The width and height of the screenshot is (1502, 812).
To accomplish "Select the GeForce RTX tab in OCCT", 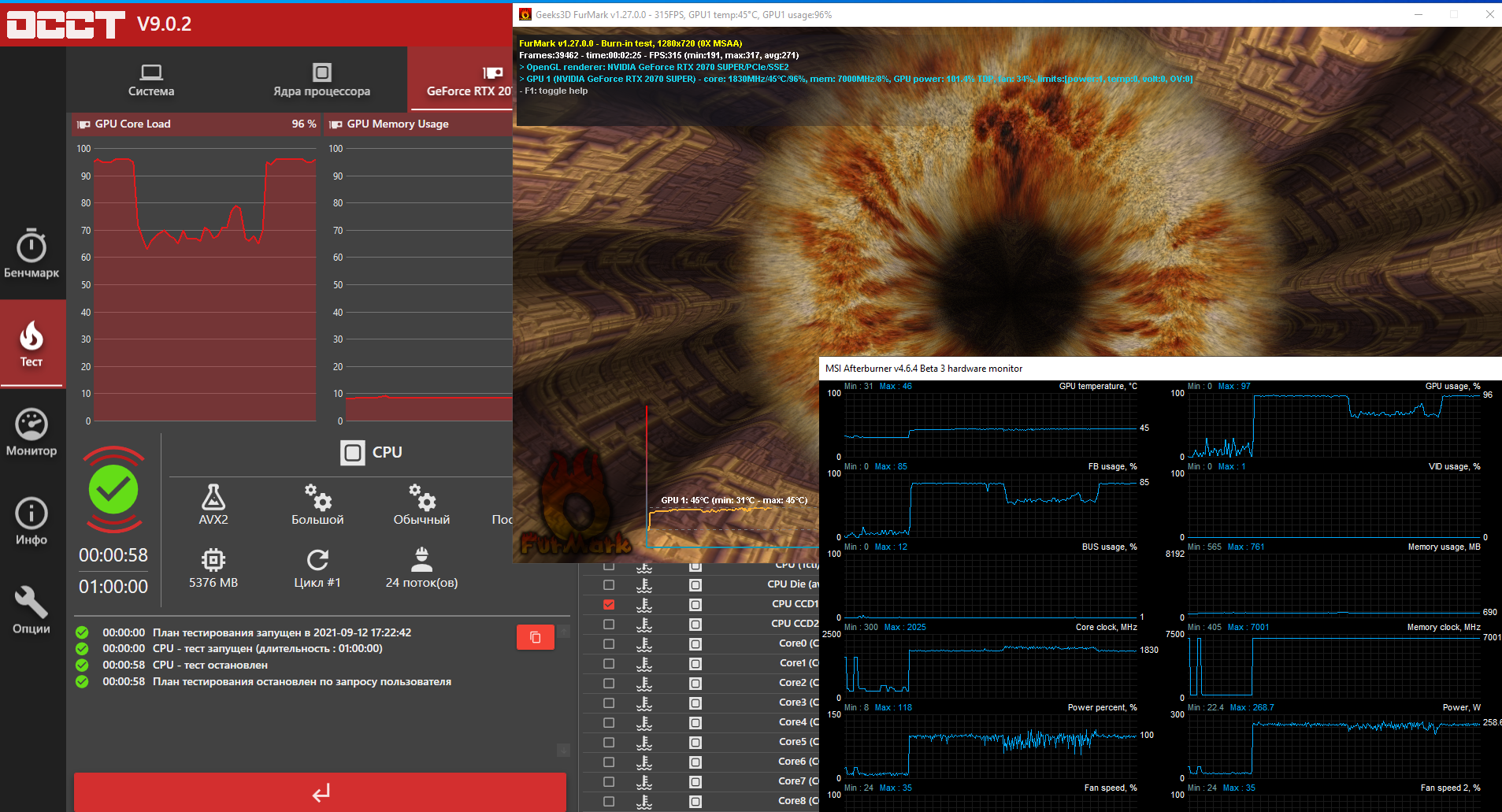I will coord(460,80).
